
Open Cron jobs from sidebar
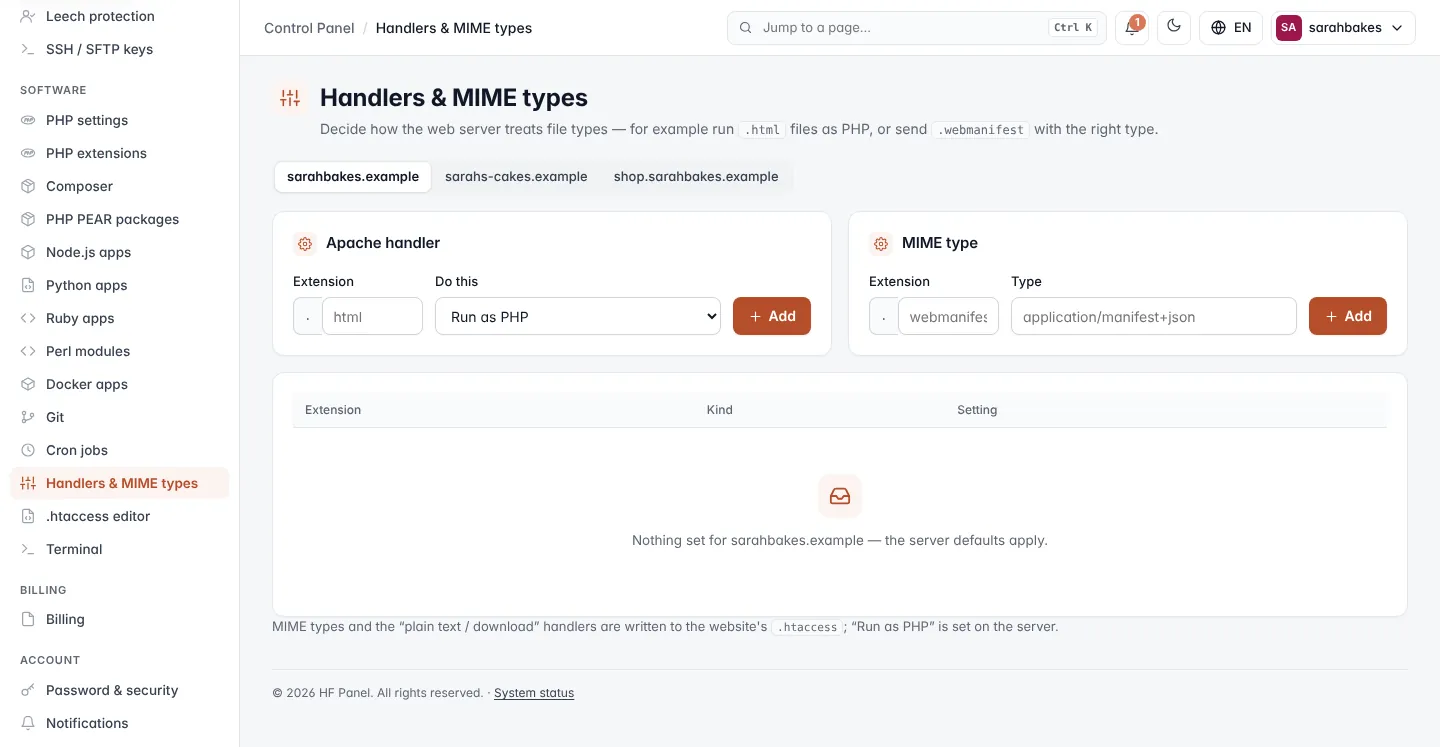click(x=119, y=450)
